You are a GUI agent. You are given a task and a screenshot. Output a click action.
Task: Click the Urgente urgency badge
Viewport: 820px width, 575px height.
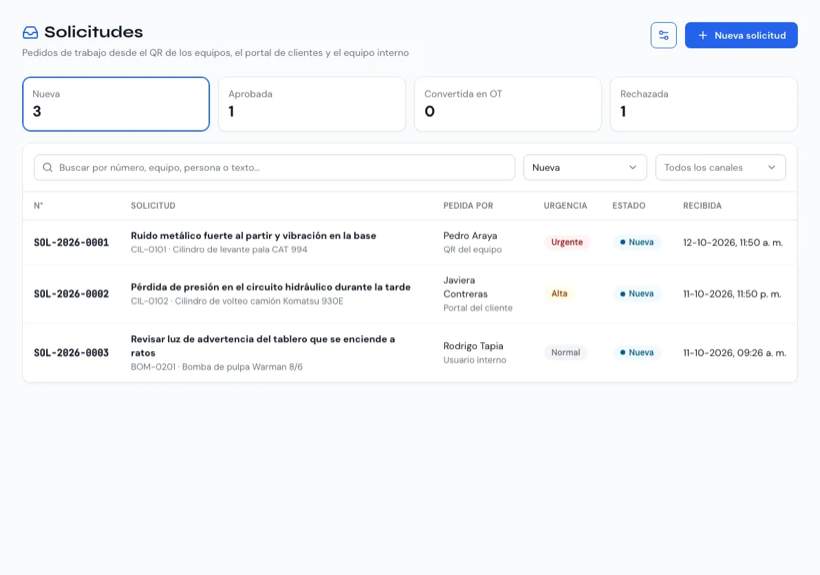click(567, 243)
